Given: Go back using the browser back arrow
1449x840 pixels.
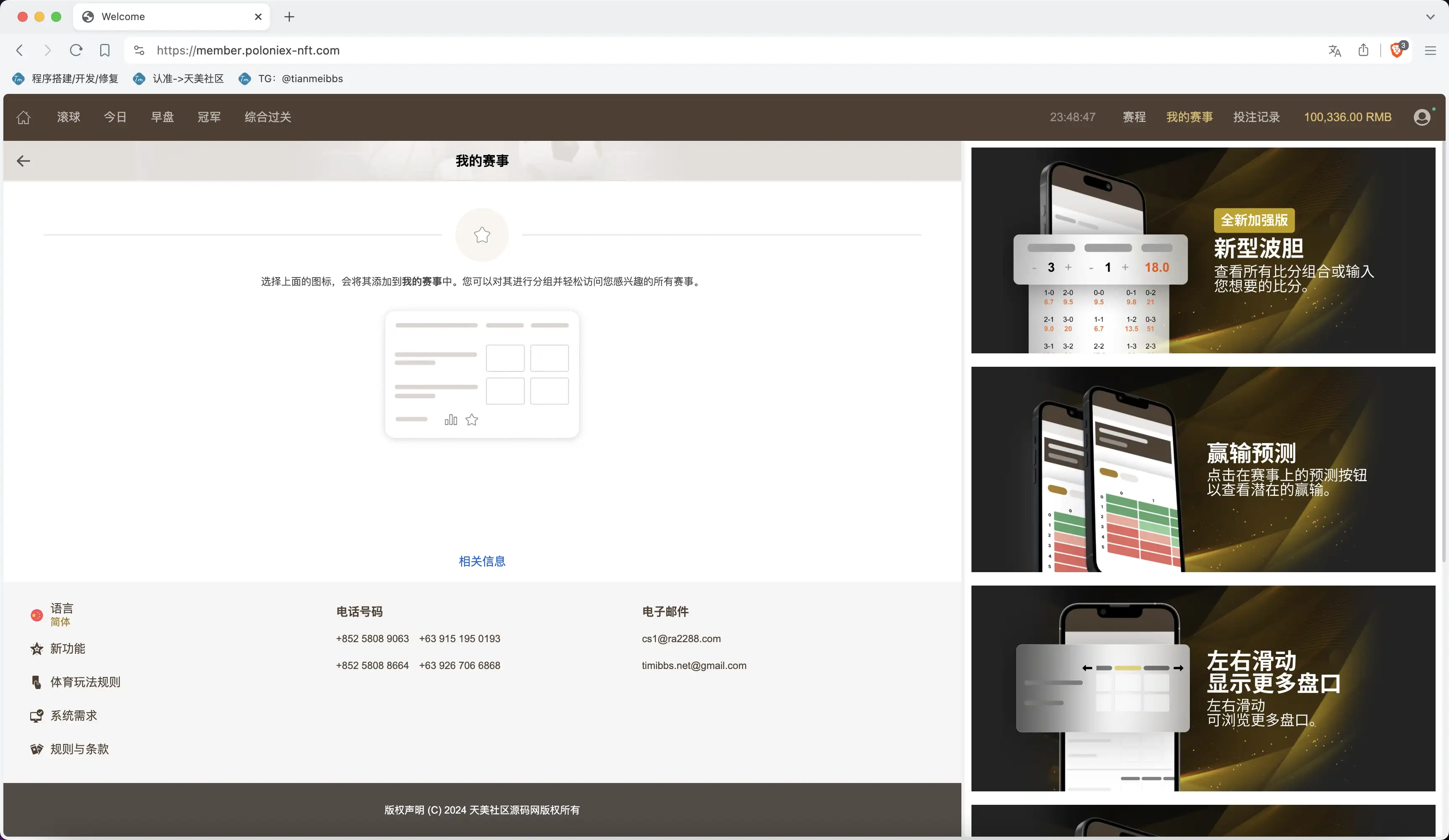Looking at the screenshot, I should 20,51.
